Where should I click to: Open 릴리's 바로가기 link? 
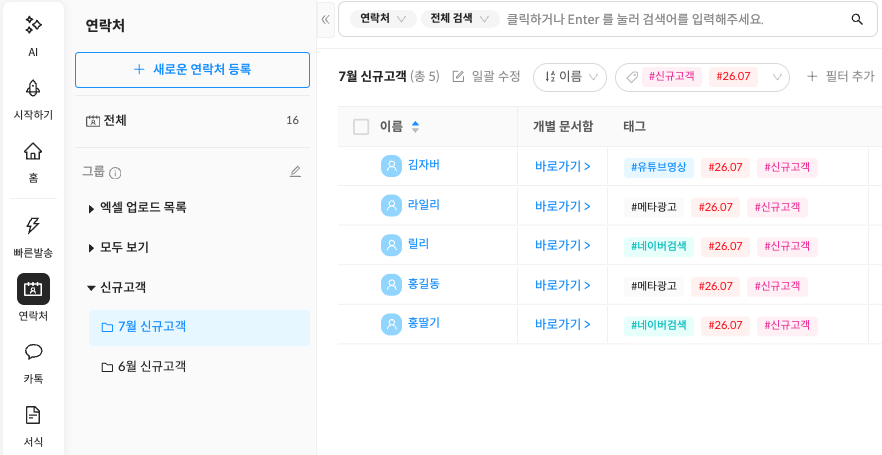(562, 246)
